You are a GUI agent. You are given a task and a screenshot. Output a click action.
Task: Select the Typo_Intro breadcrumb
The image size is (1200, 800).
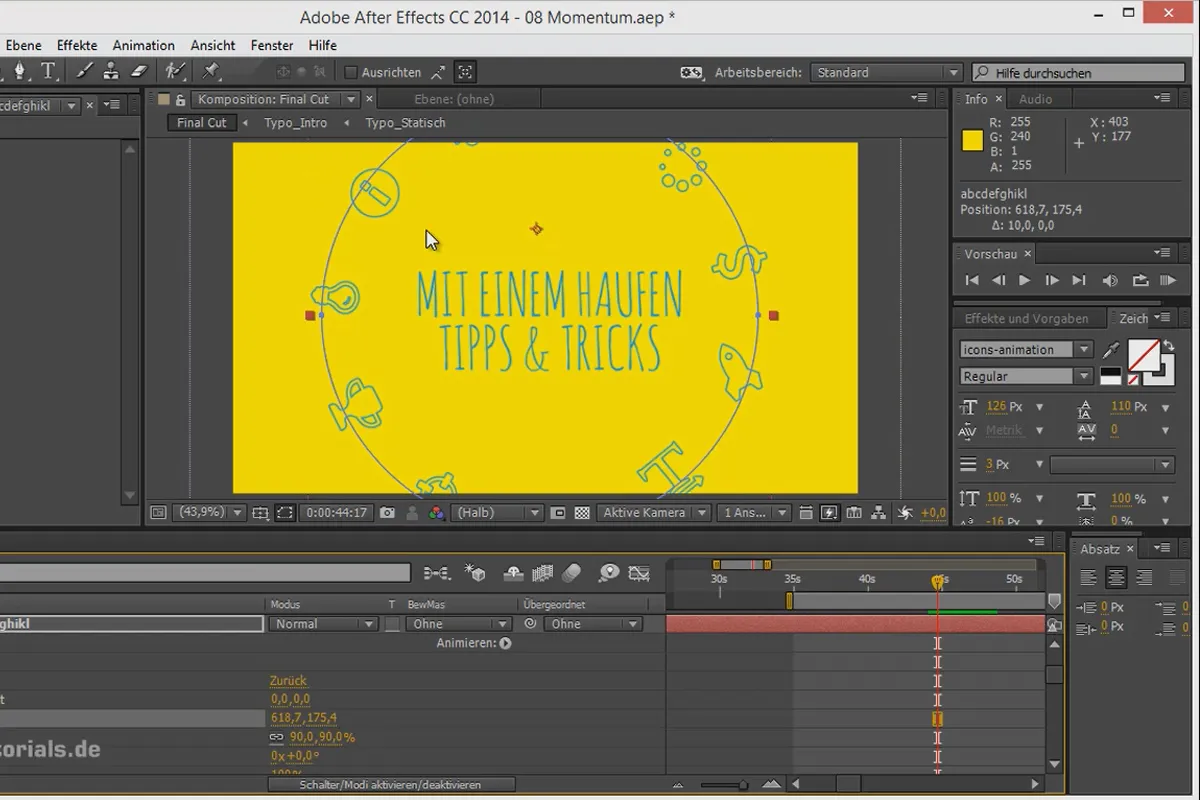(295, 123)
